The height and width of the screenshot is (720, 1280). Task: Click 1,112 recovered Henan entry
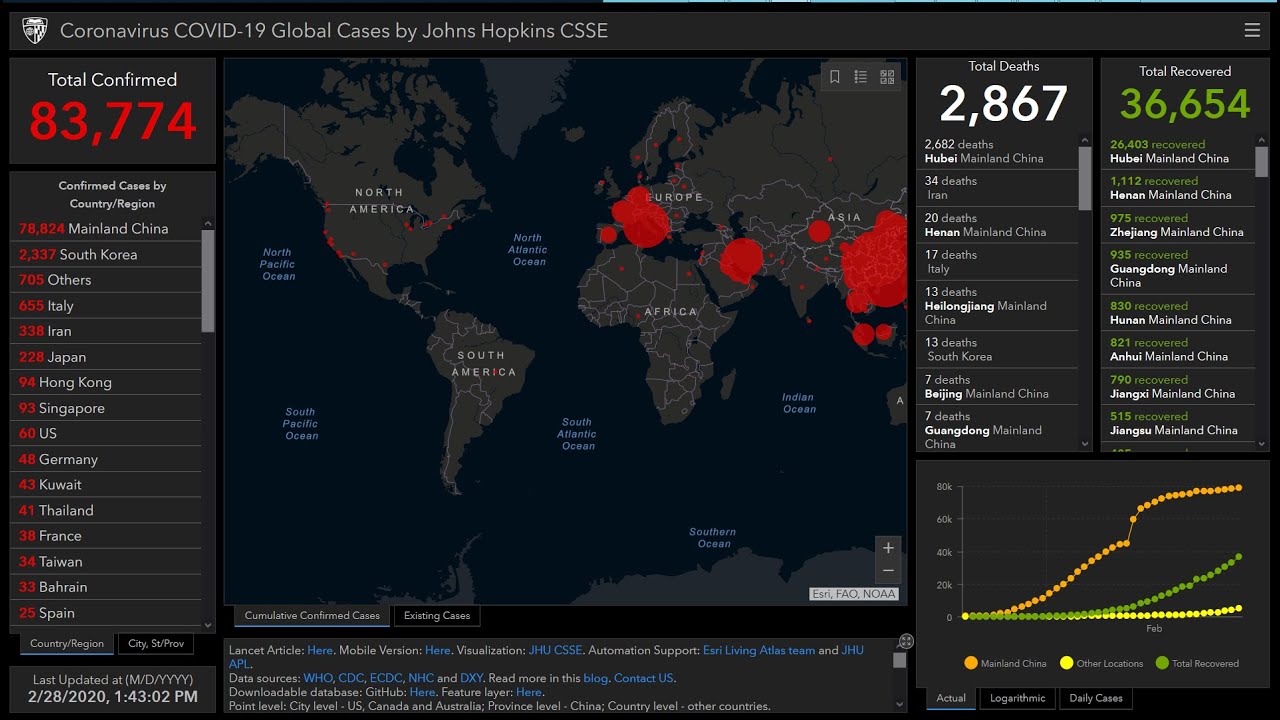pos(1178,188)
